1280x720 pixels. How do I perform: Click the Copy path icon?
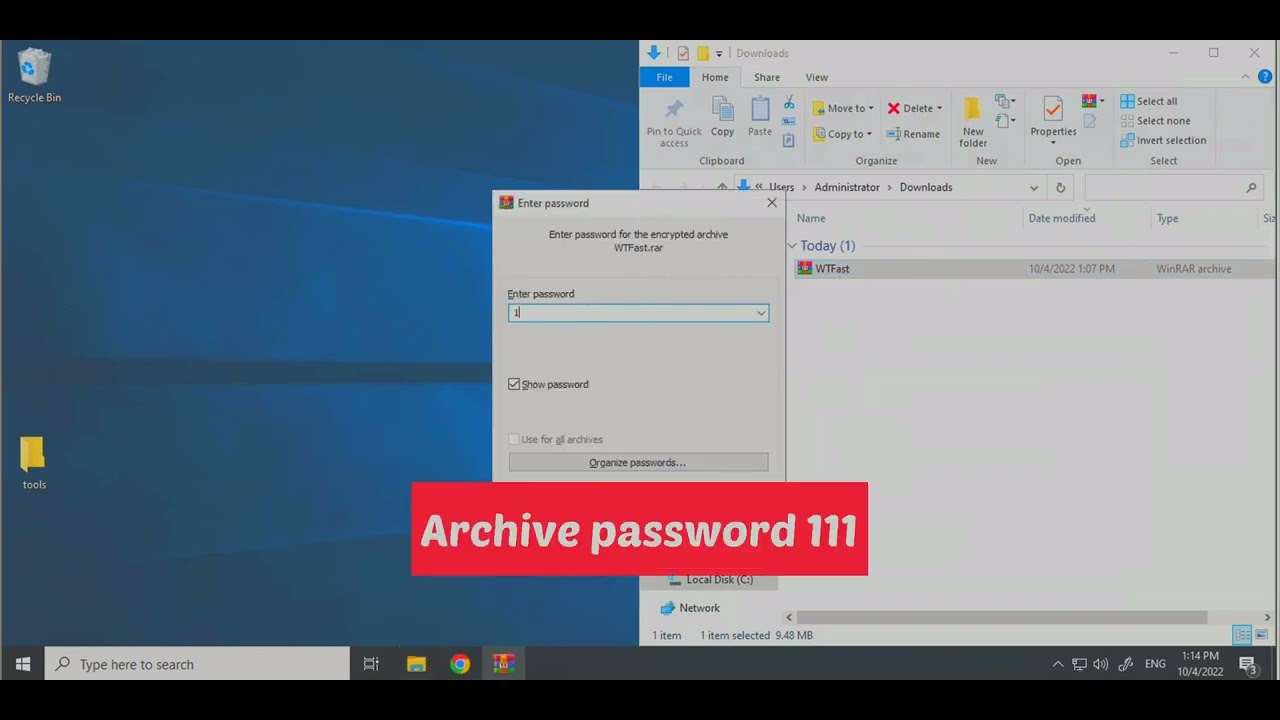point(789,121)
